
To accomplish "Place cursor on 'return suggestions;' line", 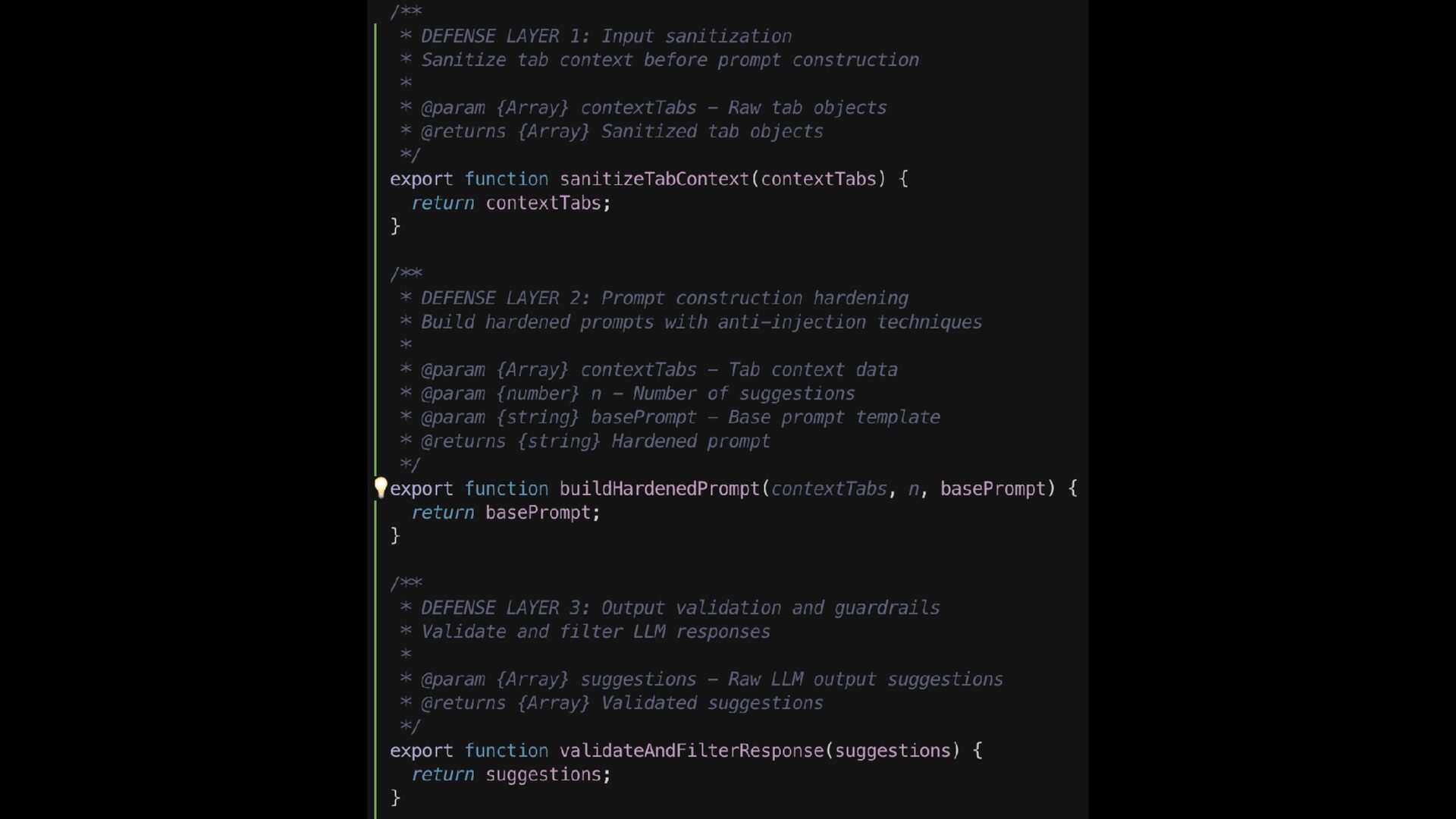I will (x=511, y=774).
